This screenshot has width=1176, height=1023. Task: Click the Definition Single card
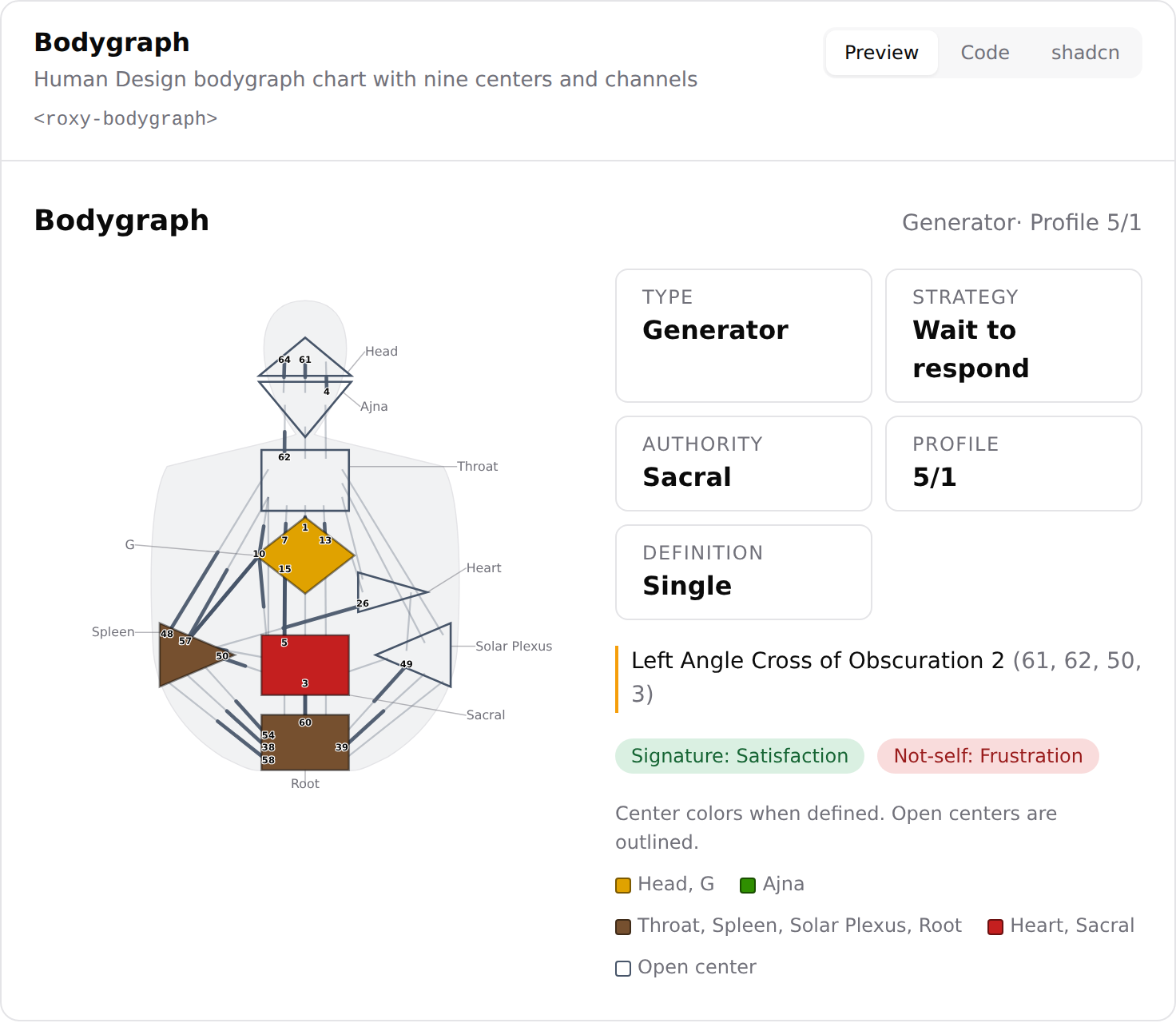pyautogui.click(x=744, y=572)
